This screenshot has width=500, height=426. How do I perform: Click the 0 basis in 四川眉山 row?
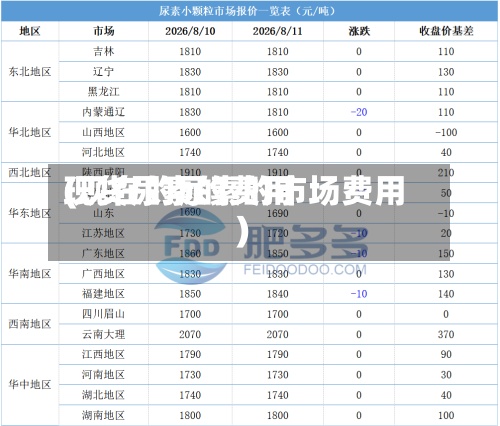(446, 314)
